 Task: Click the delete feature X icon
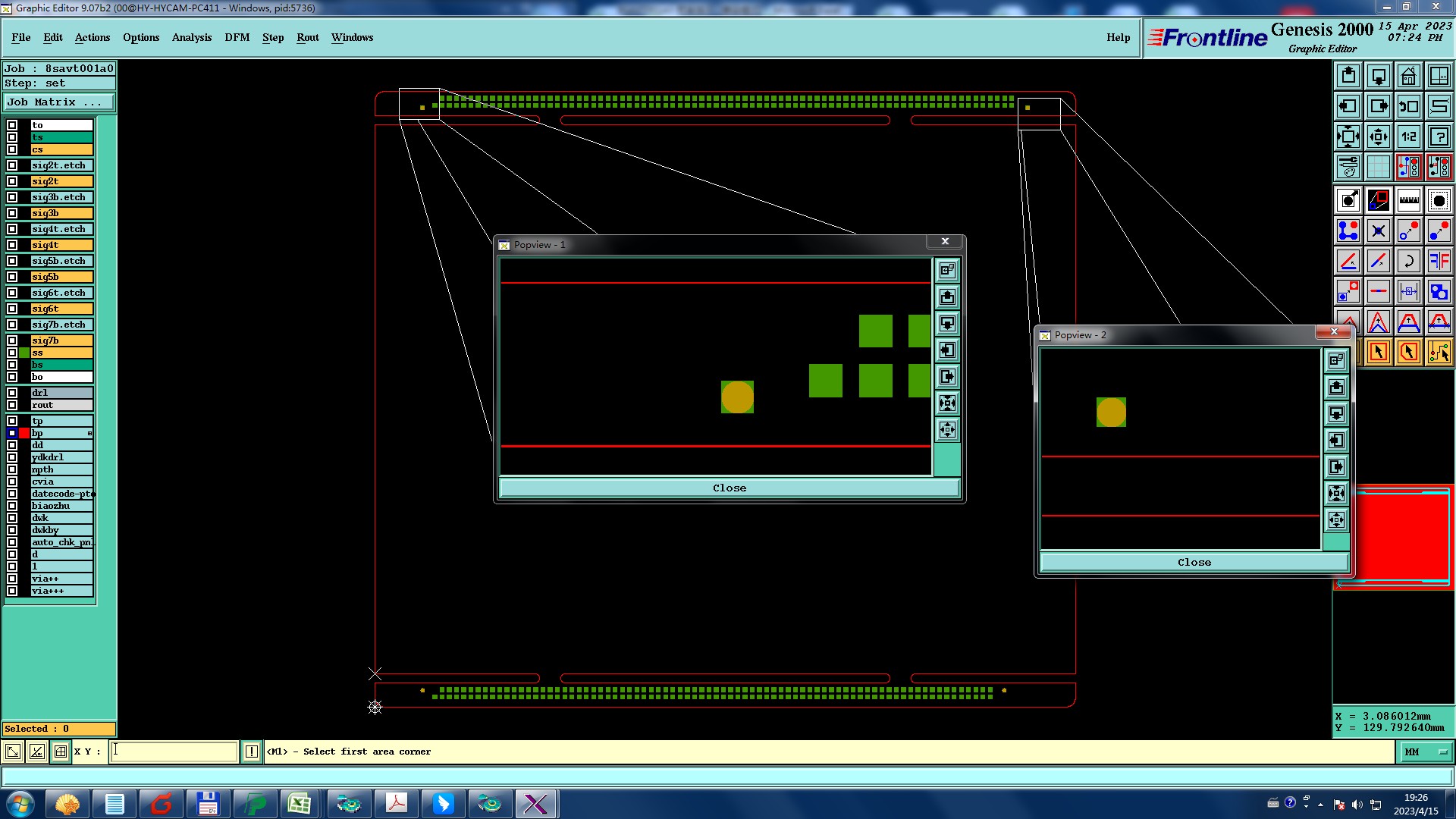coord(1378,231)
